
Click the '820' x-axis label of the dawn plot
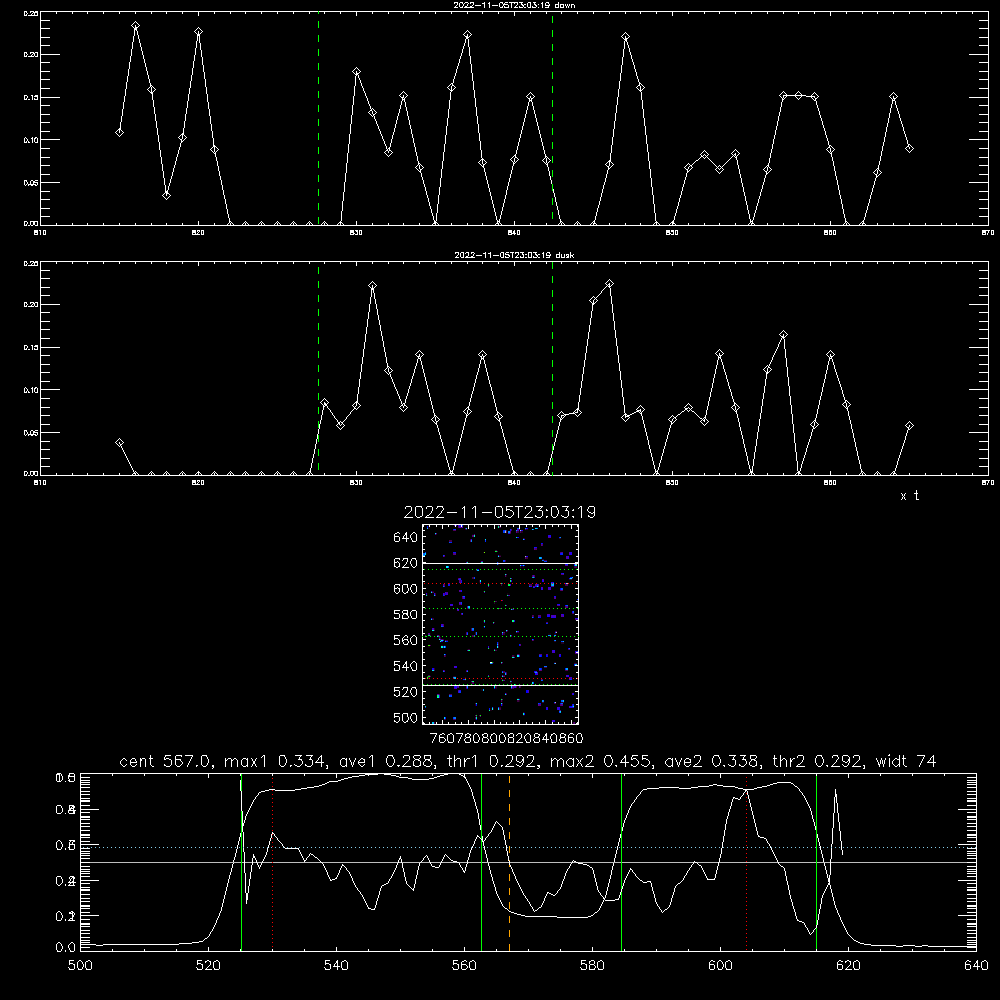tap(198, 232)
